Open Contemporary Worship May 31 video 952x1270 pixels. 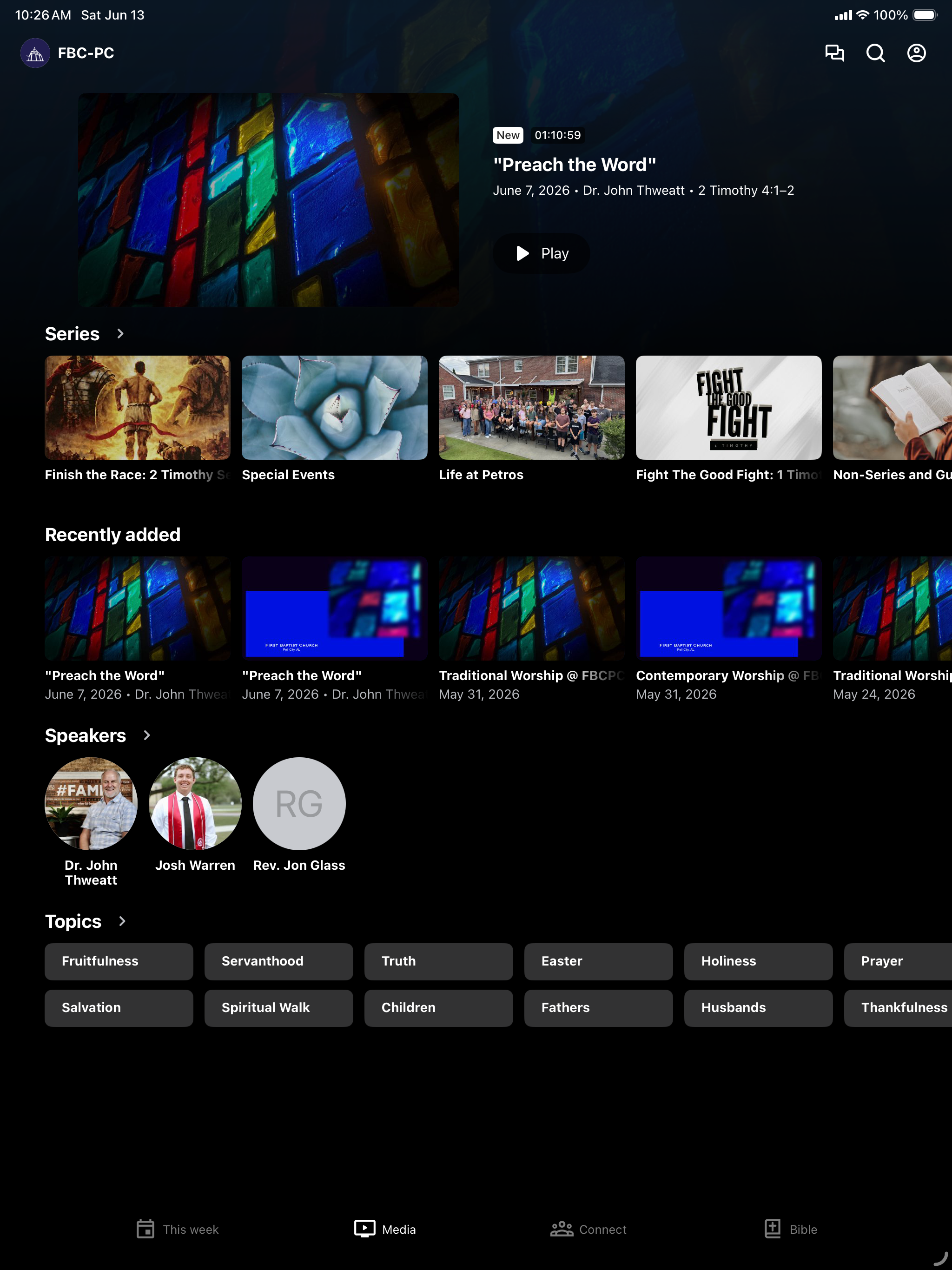(728, 609)
